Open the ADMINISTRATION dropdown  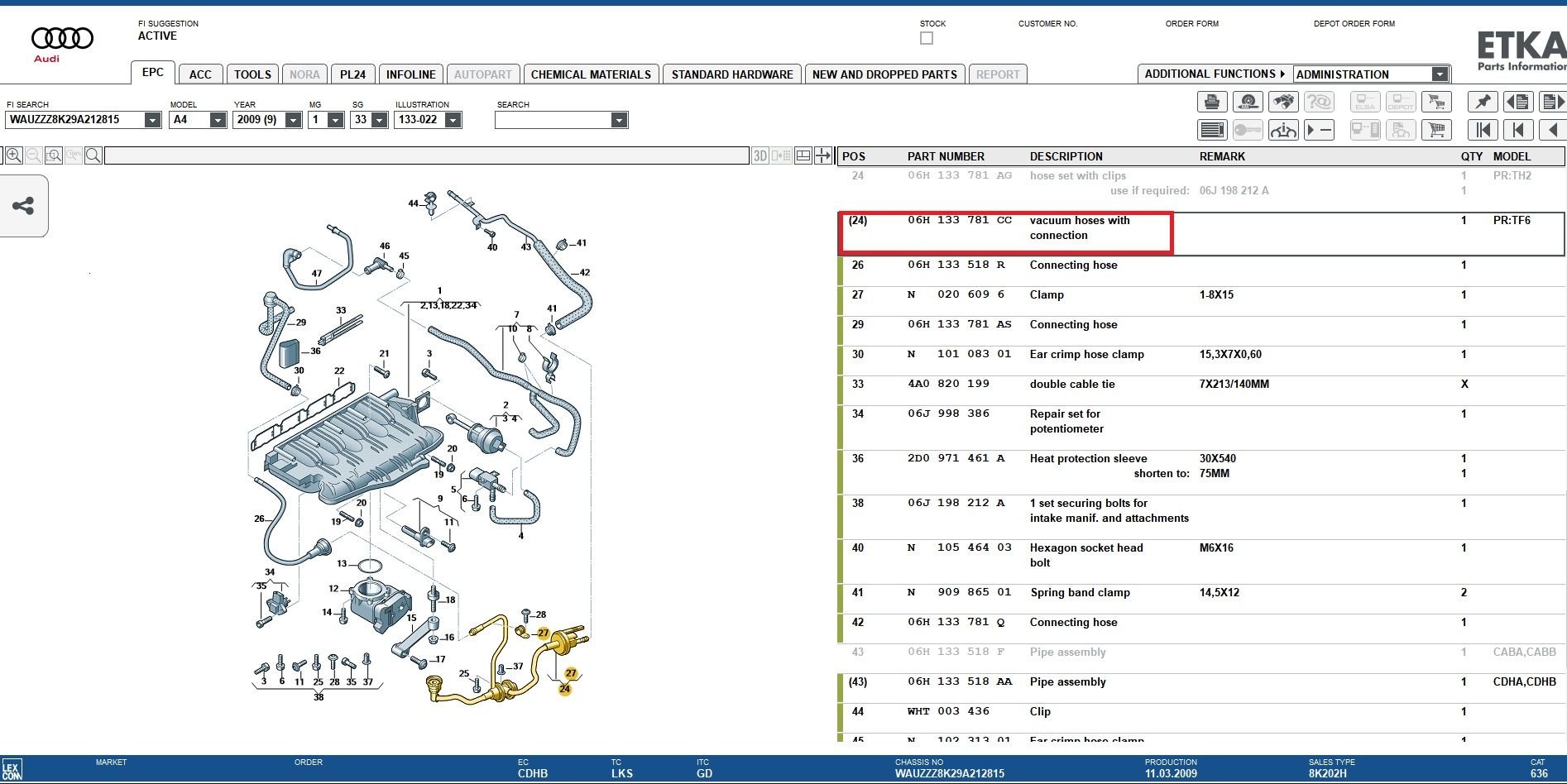[x=1440, y=74]
